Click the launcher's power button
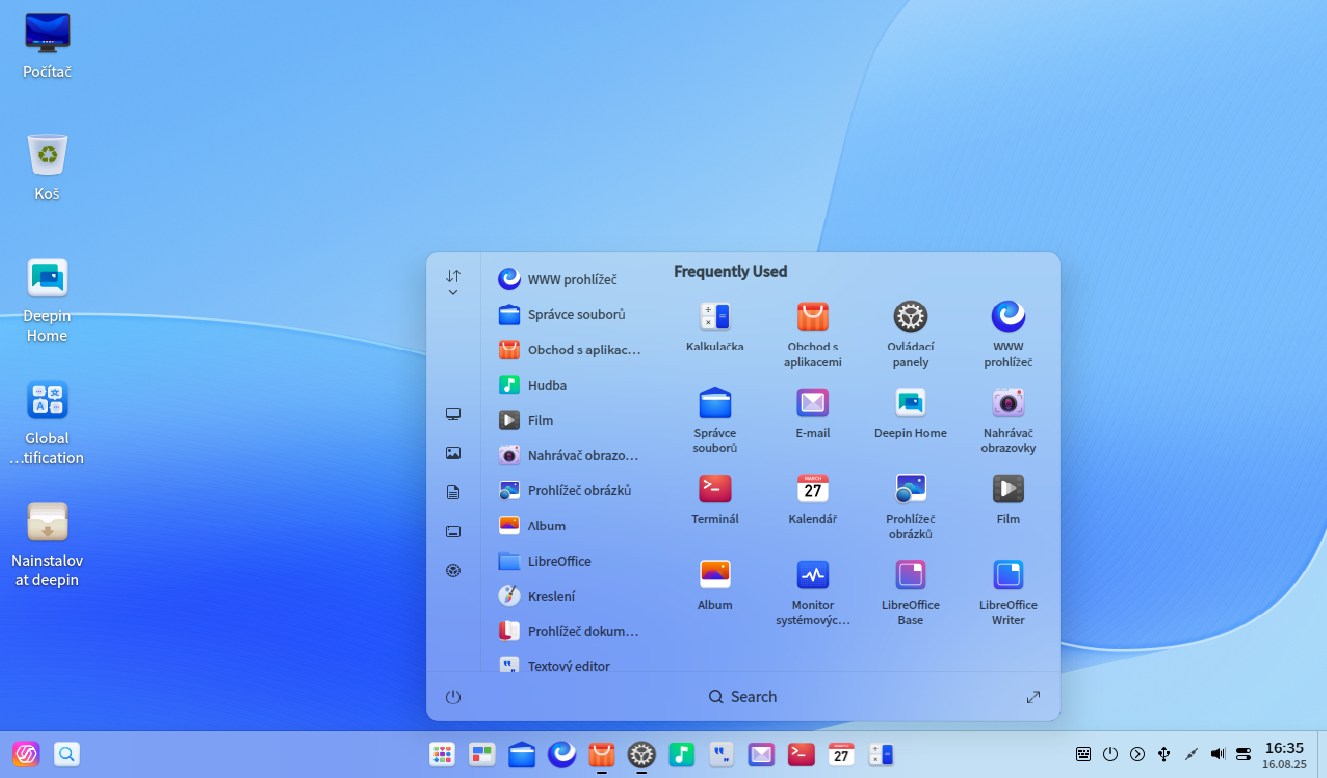1327x778 pixels. click(453, 697)
